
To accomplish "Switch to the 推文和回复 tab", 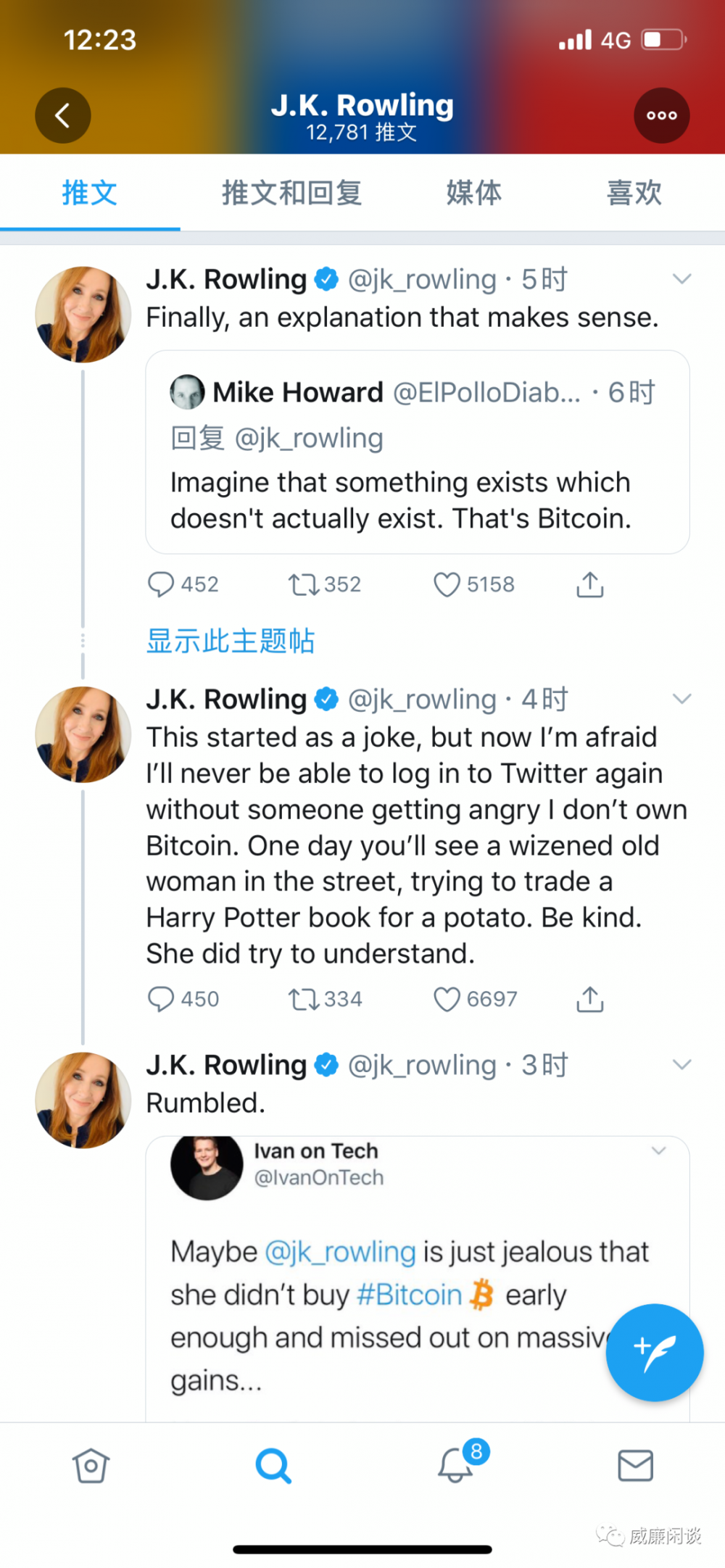I will [x=291, y=194].
